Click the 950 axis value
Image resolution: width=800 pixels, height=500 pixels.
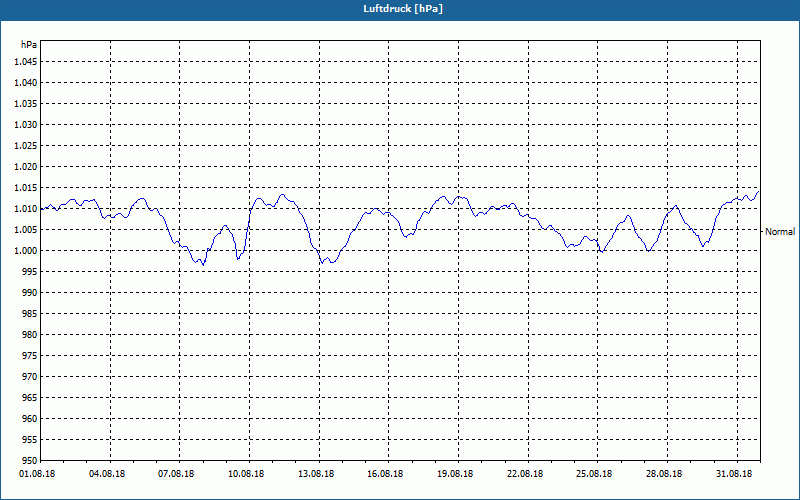30,461
